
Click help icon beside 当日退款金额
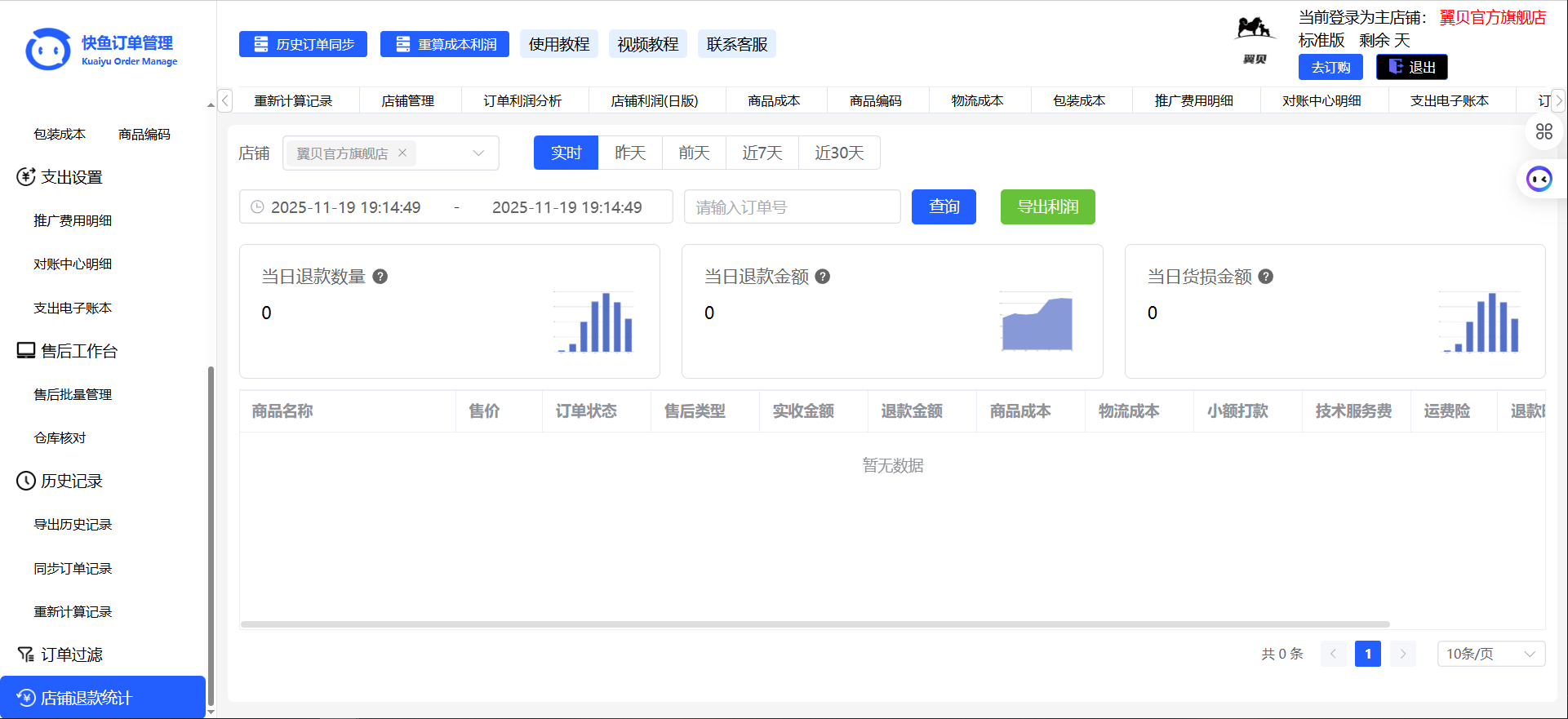coord(823,277)
